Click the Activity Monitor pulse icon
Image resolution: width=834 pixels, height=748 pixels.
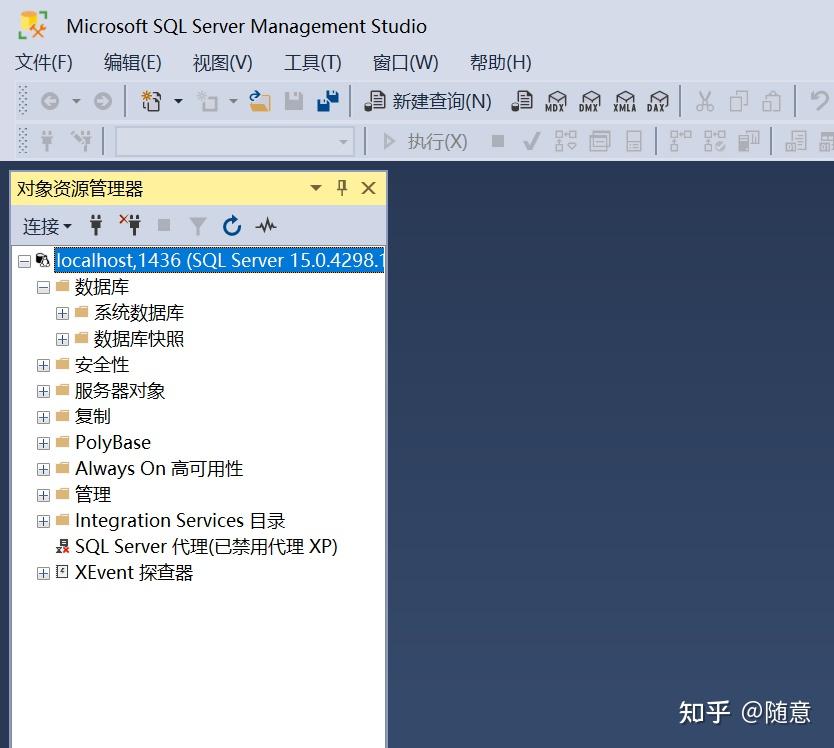(x=266, y=226)
